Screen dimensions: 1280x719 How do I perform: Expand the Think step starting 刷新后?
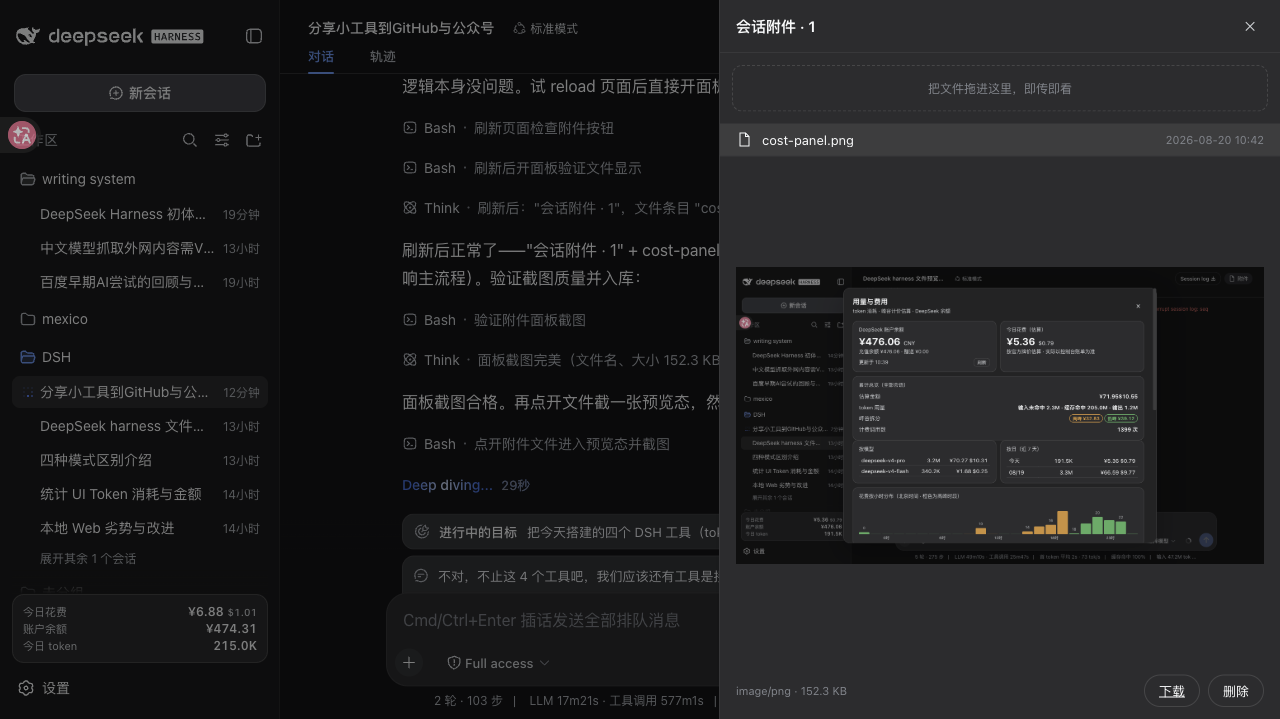click(560, 208)
